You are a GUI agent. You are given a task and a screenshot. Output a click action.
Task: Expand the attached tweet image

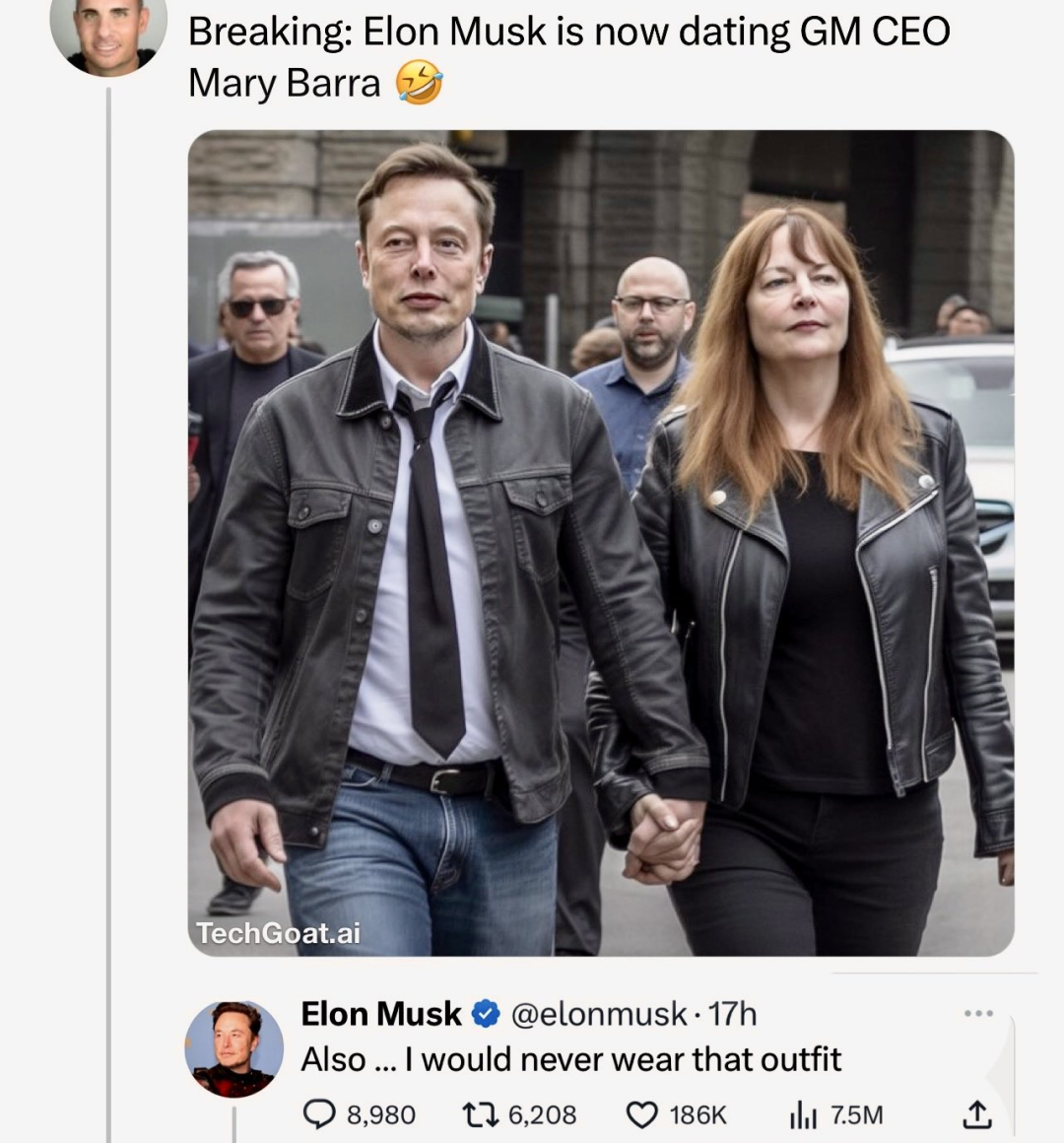pos(601,542)
